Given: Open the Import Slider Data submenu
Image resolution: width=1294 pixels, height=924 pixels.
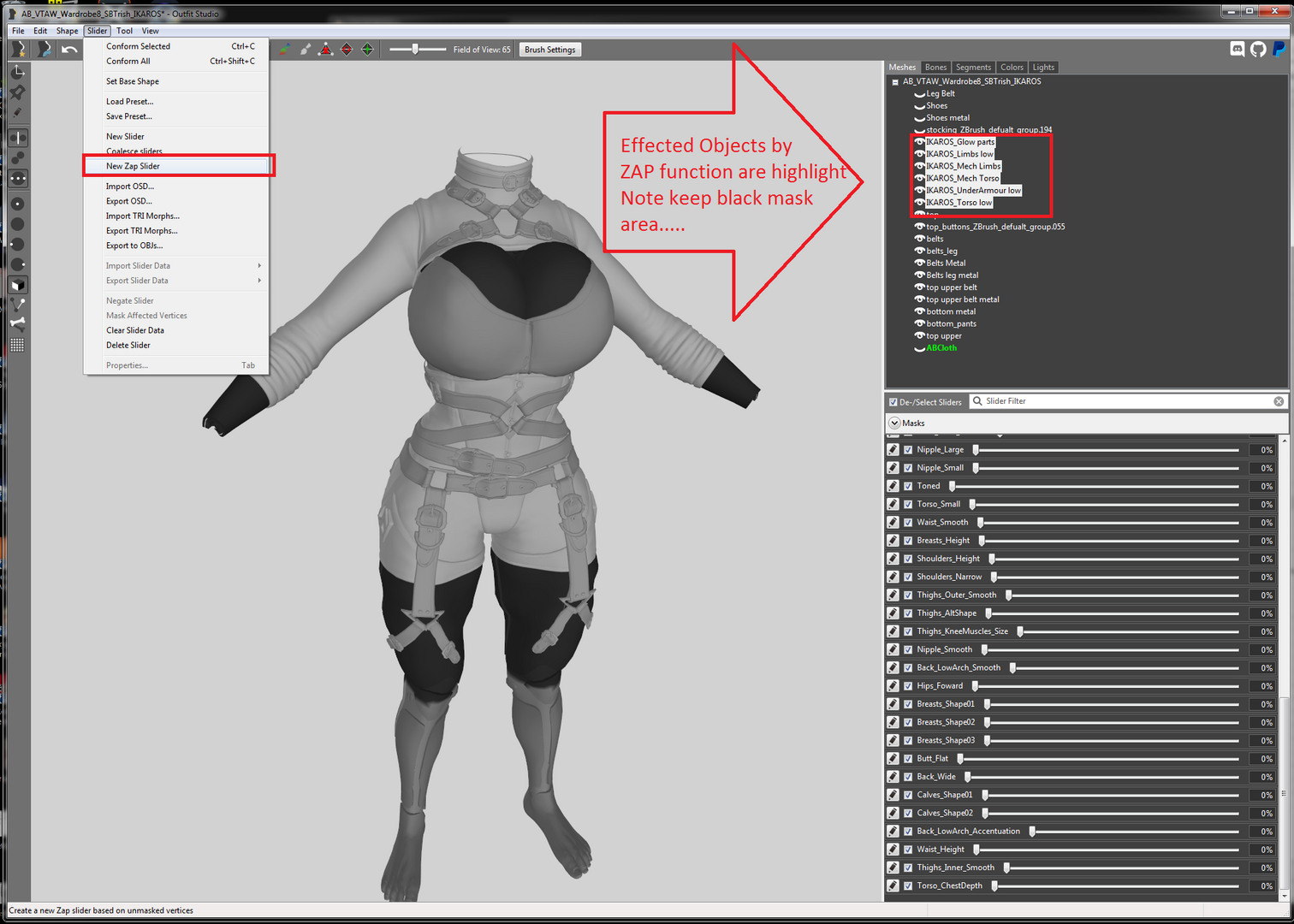Looking at the screenshot, I should click(176, 266).
